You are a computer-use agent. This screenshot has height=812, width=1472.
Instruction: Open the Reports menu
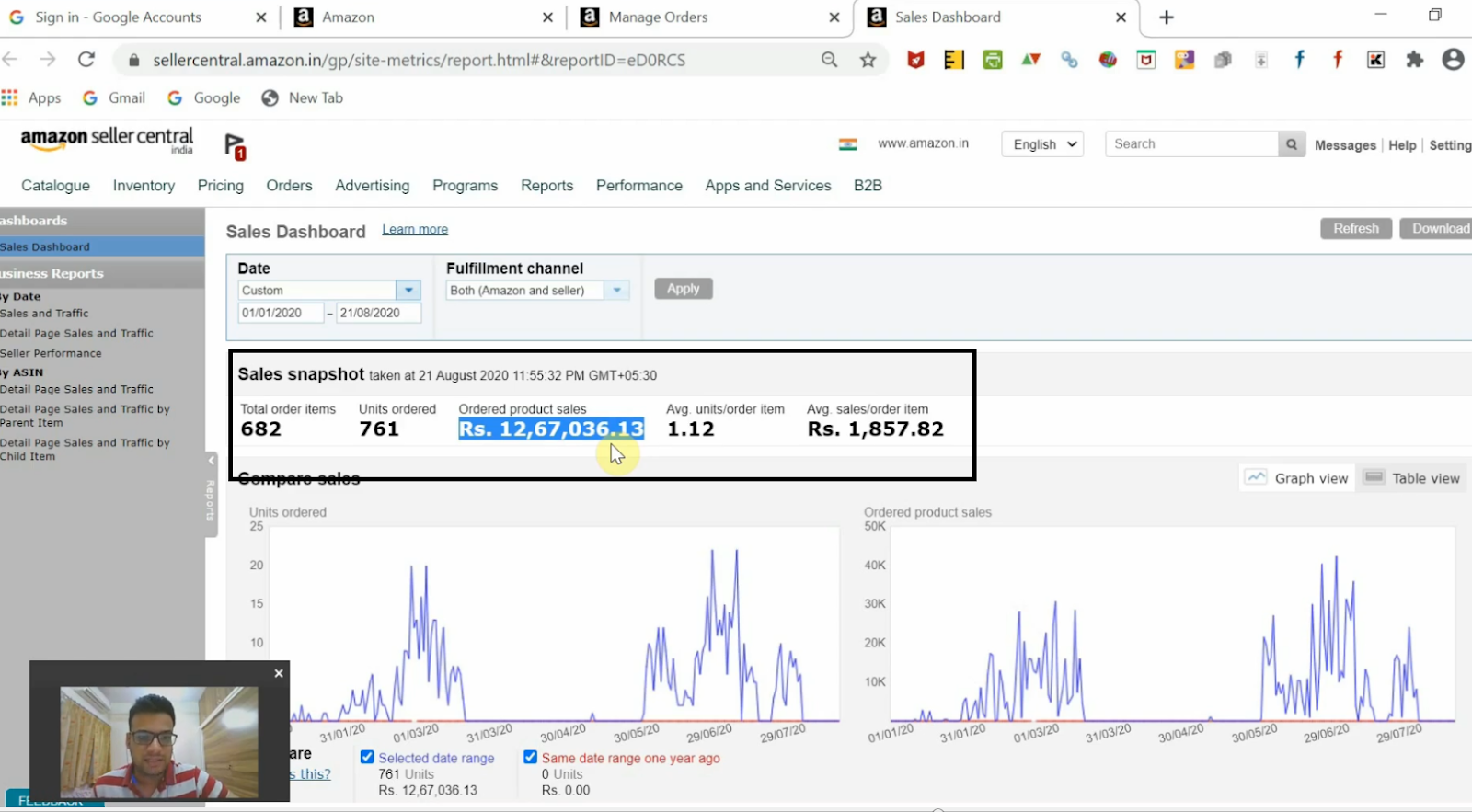(x=547, y=186)
